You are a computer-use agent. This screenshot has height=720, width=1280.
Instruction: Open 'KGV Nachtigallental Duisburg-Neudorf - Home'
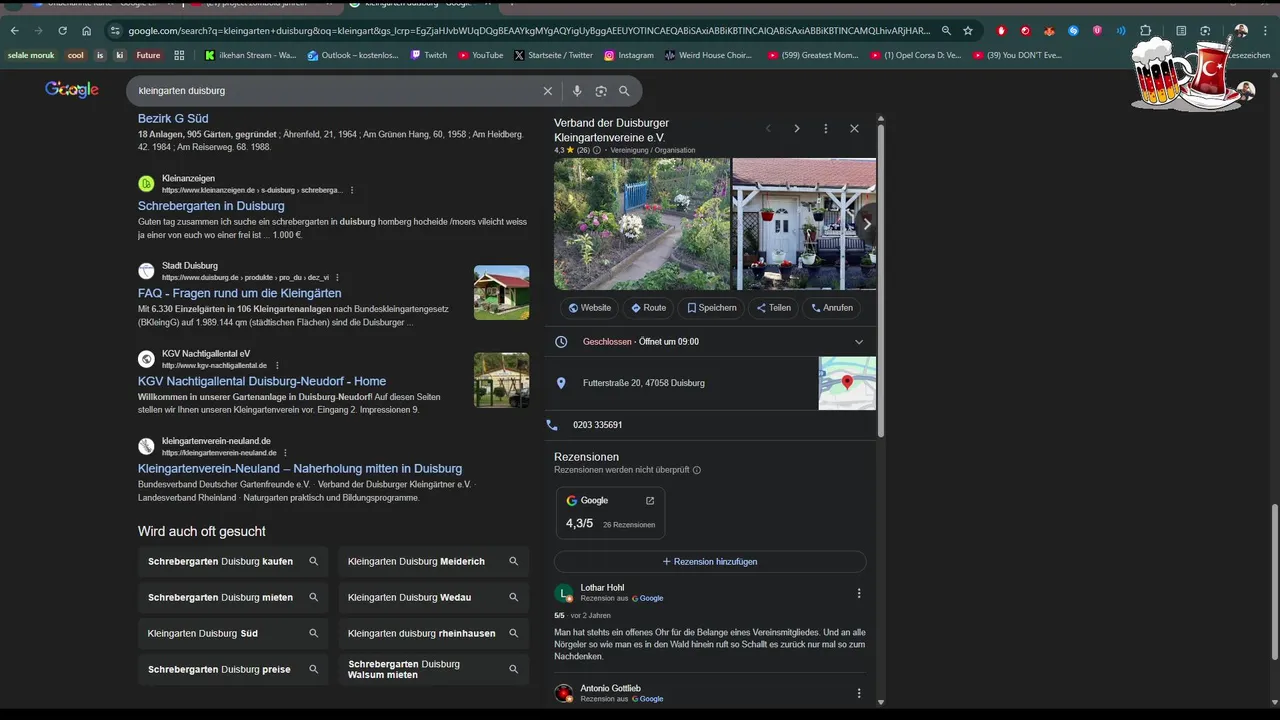(x=262, y=381)
